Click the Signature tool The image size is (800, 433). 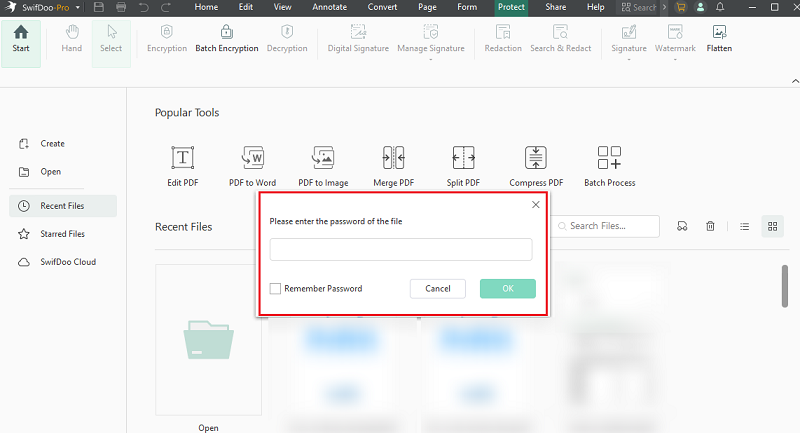[x=629, y=39]
